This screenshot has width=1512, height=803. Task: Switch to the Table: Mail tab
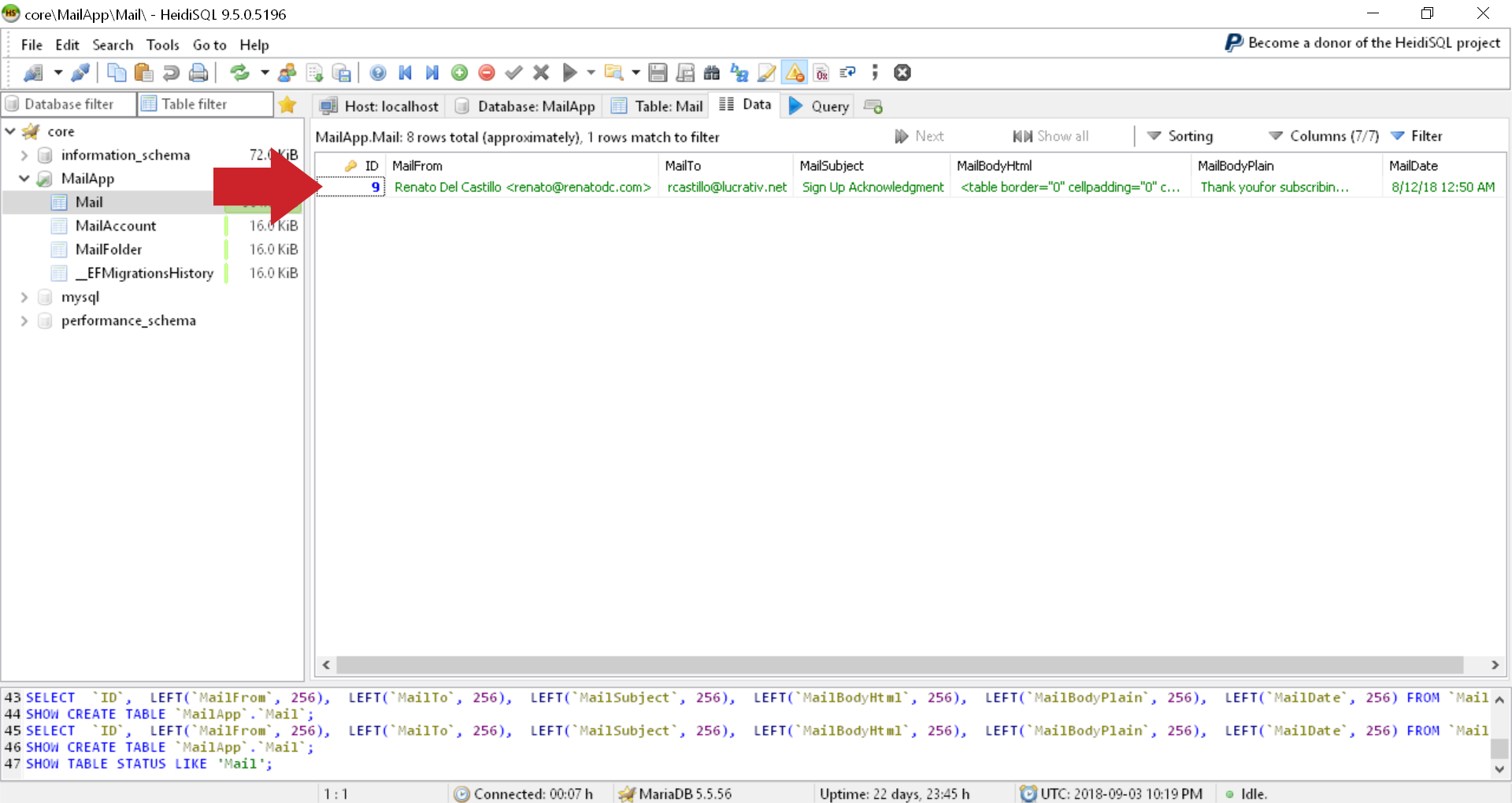pos(658,106)
